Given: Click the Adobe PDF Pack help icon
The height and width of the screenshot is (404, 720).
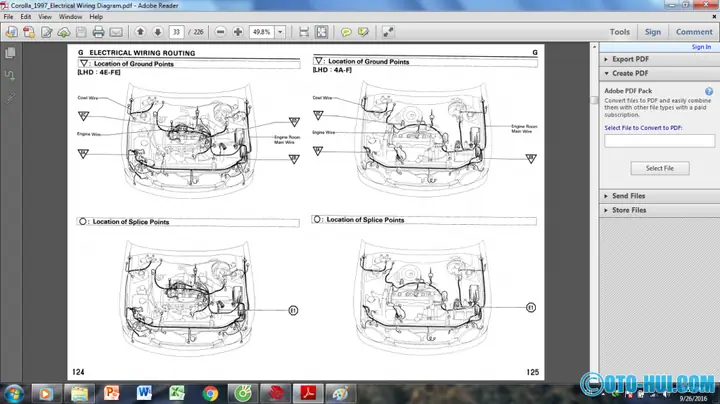Looking at the screenshot, I should tap(709, 91).
